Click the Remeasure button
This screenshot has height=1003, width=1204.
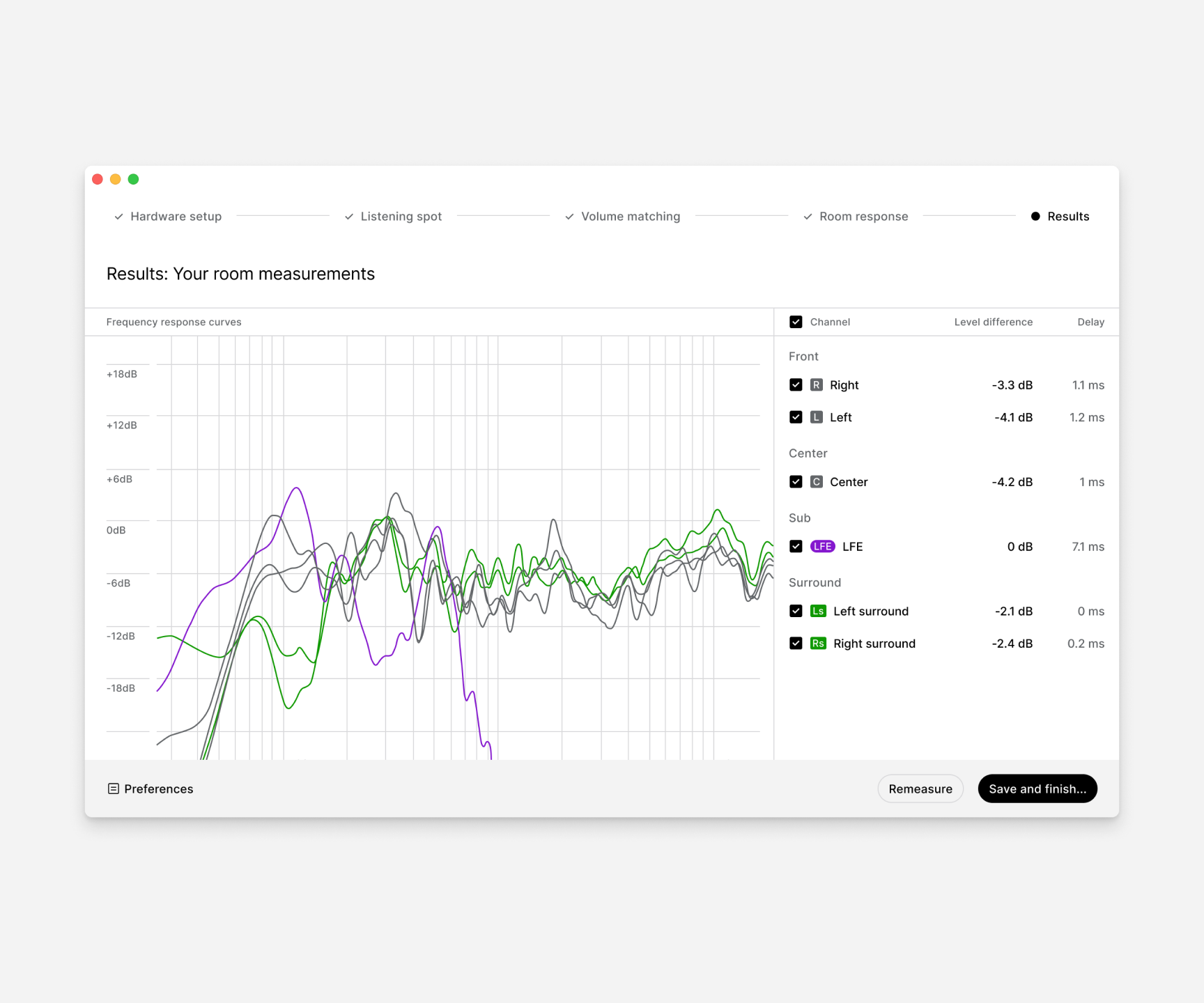pyautogui.click(x=920, y=788)
